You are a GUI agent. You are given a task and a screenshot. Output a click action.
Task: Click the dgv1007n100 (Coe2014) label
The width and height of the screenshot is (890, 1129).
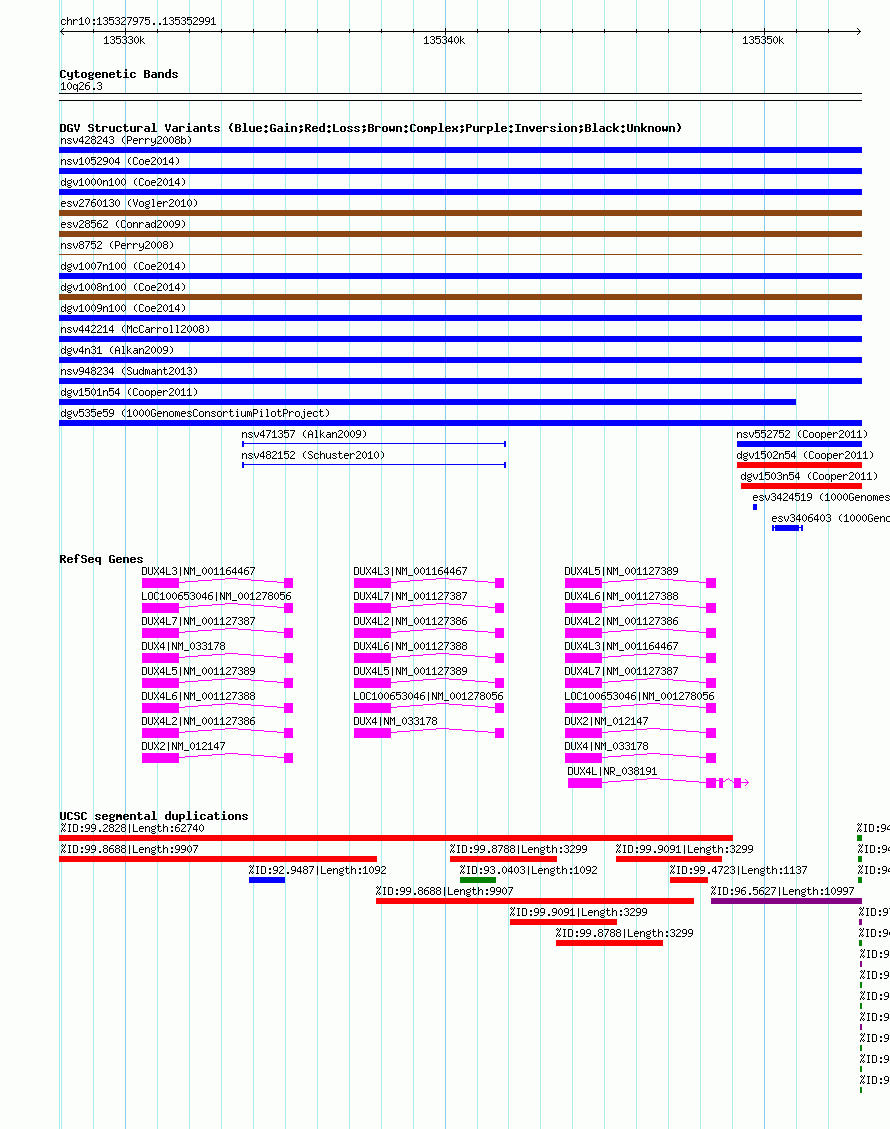coord(123,266)
